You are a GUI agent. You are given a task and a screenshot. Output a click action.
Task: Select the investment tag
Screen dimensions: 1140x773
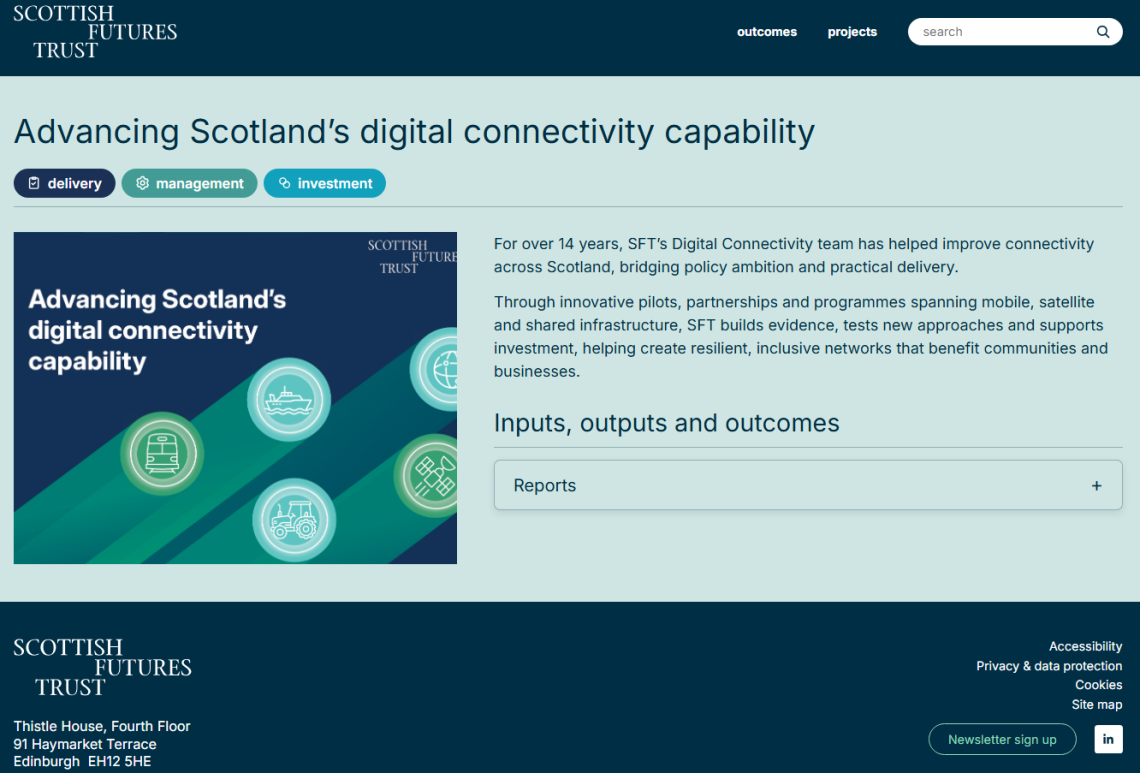[324, 183]
